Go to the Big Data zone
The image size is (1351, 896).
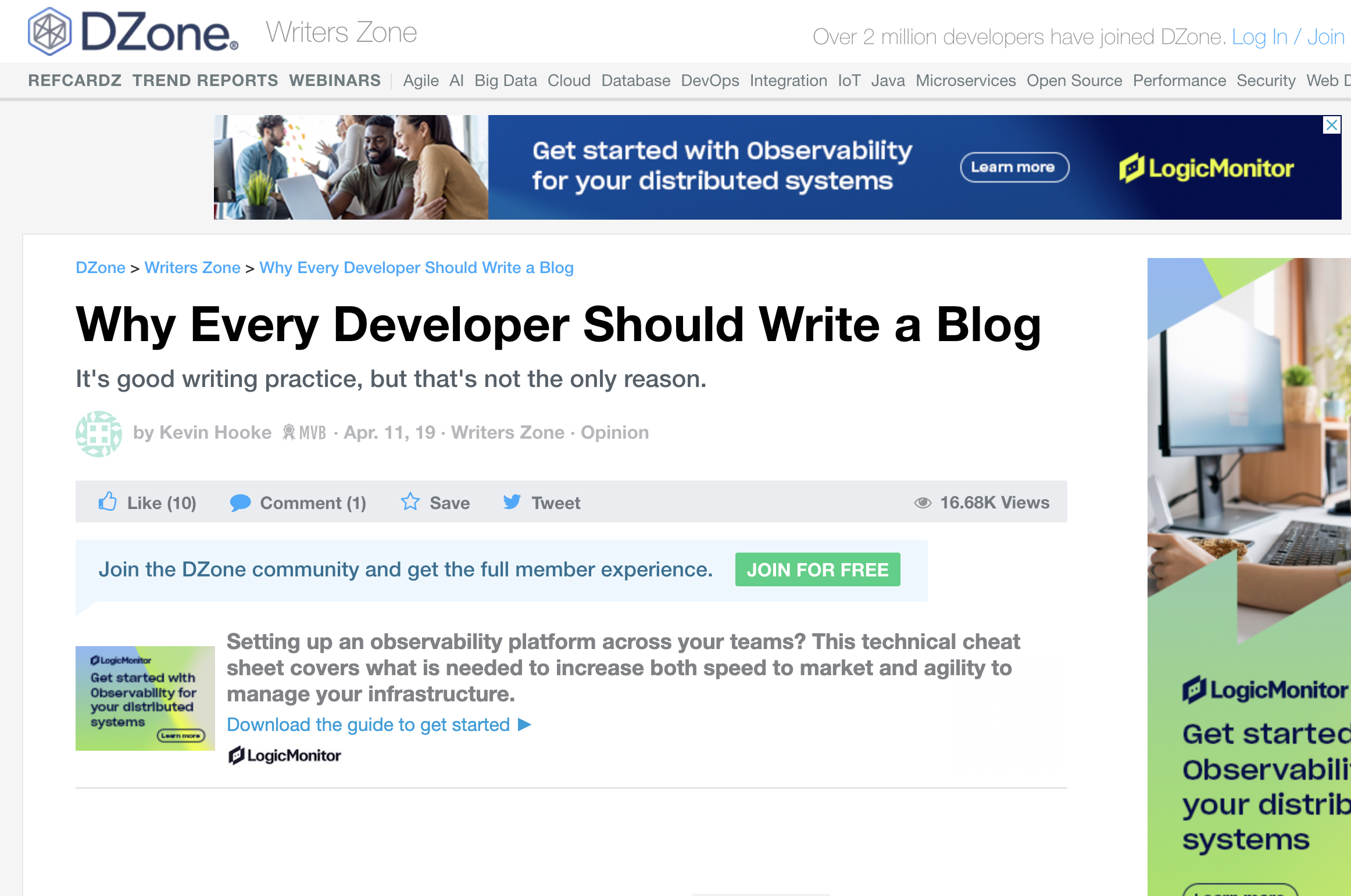point(506,81)
